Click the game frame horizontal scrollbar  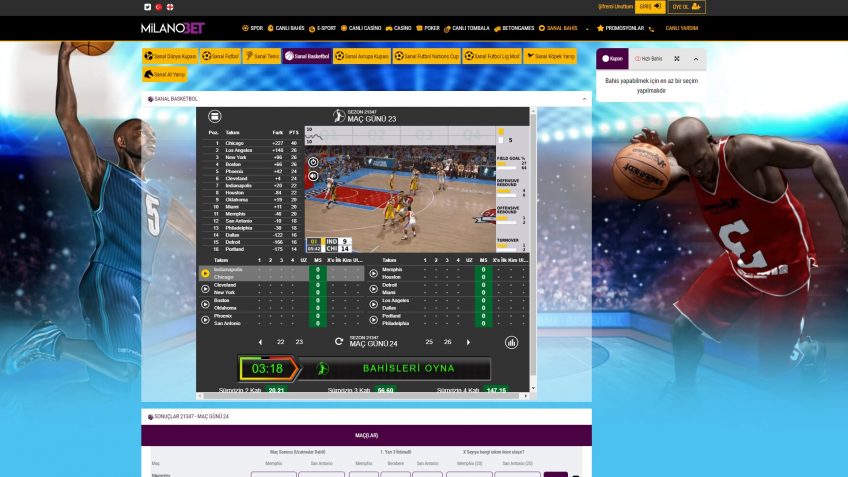tap(362, 396)
